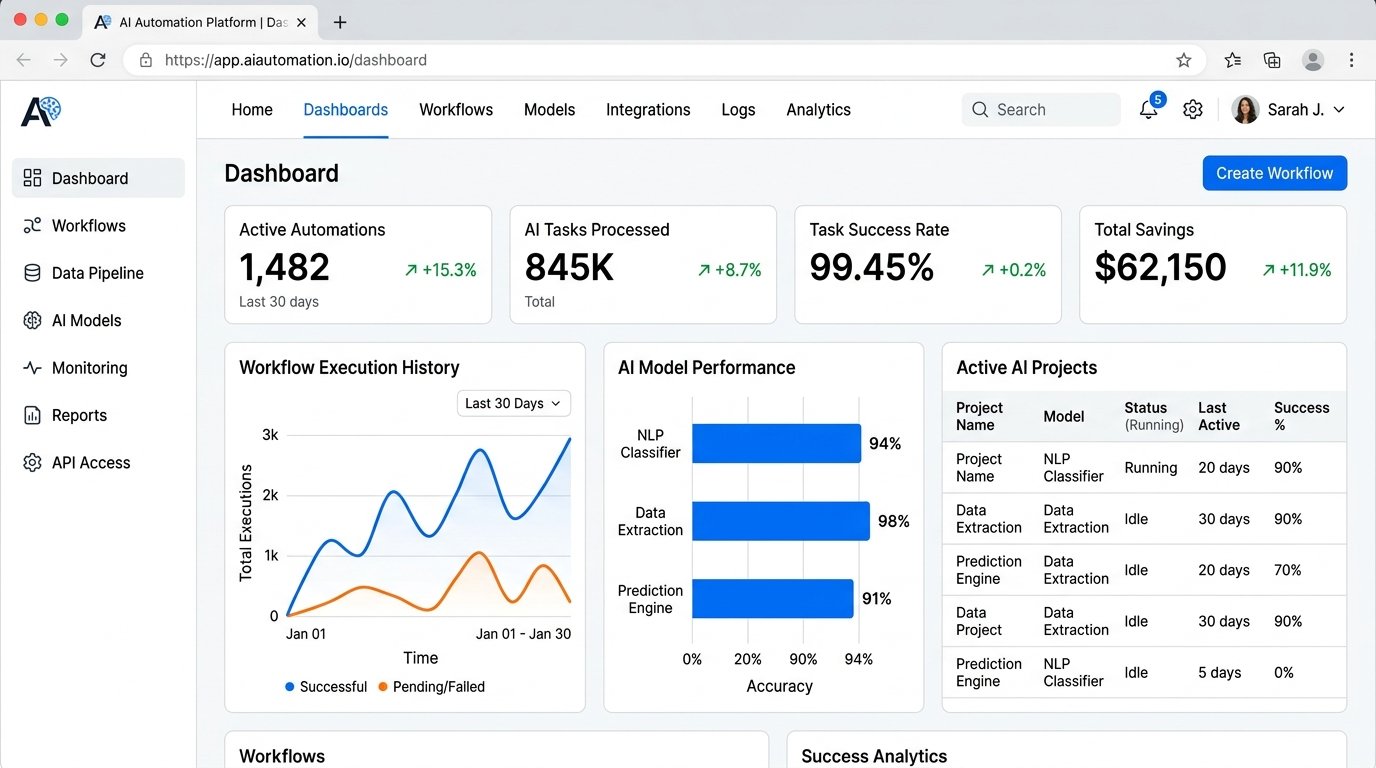Open the browser tab groups icon

click(1272, 60)
